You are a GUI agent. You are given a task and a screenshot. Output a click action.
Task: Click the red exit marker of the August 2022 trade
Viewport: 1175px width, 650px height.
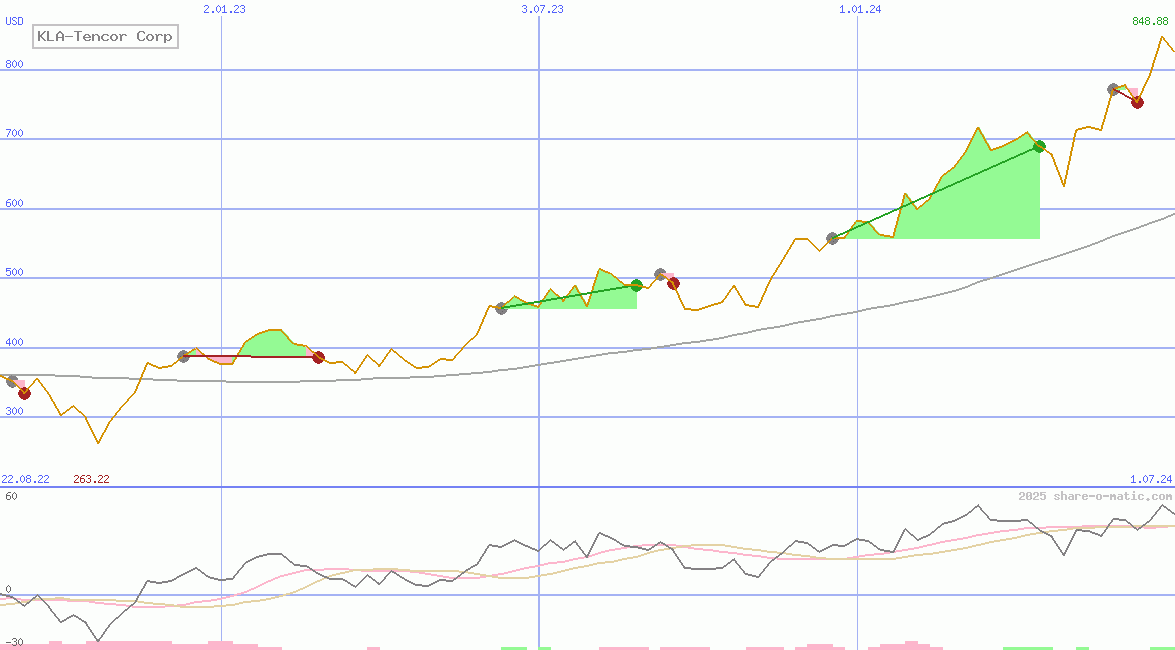[x=24, y=394]
